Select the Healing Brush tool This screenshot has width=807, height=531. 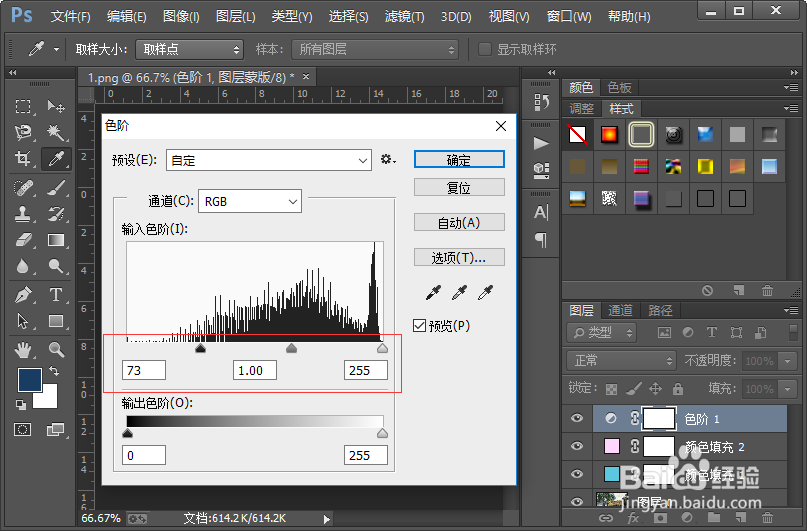(23, 188)
